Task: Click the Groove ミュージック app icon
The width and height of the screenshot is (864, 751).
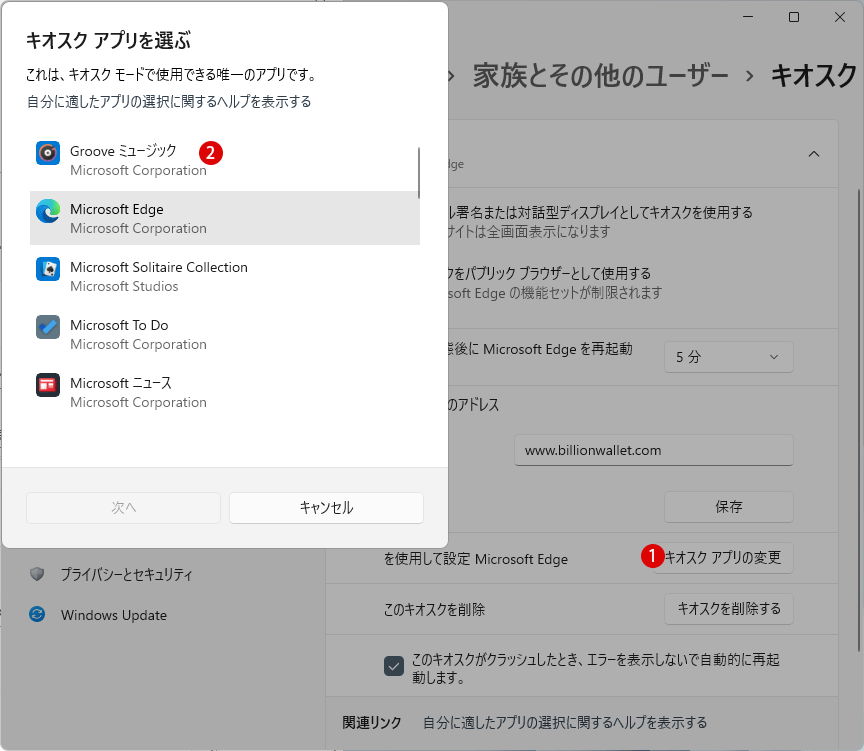Action: point(48,153)
